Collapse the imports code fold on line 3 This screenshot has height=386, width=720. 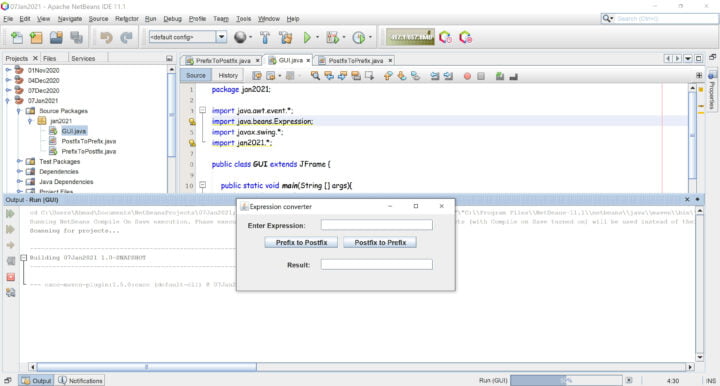coord(202,110)
